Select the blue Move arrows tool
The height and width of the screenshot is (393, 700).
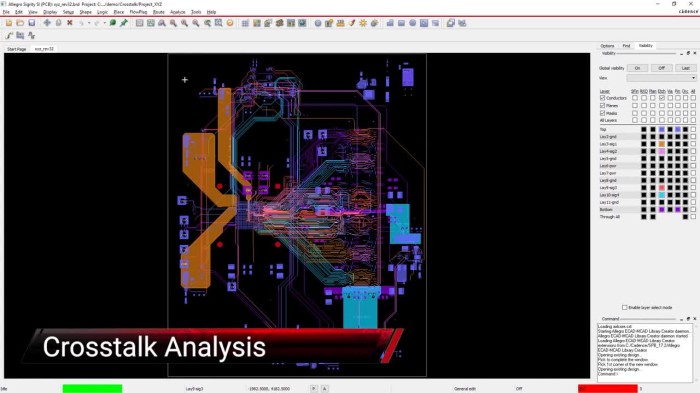tap(47, 23)
